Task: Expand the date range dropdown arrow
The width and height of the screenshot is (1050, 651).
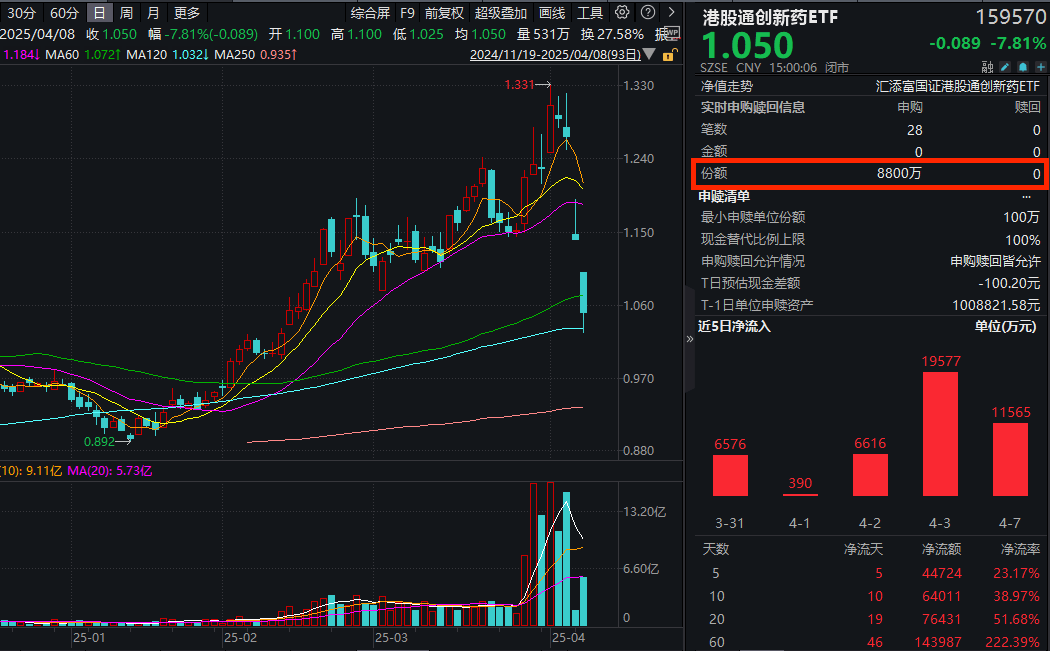Action: [x=649, y=53]
